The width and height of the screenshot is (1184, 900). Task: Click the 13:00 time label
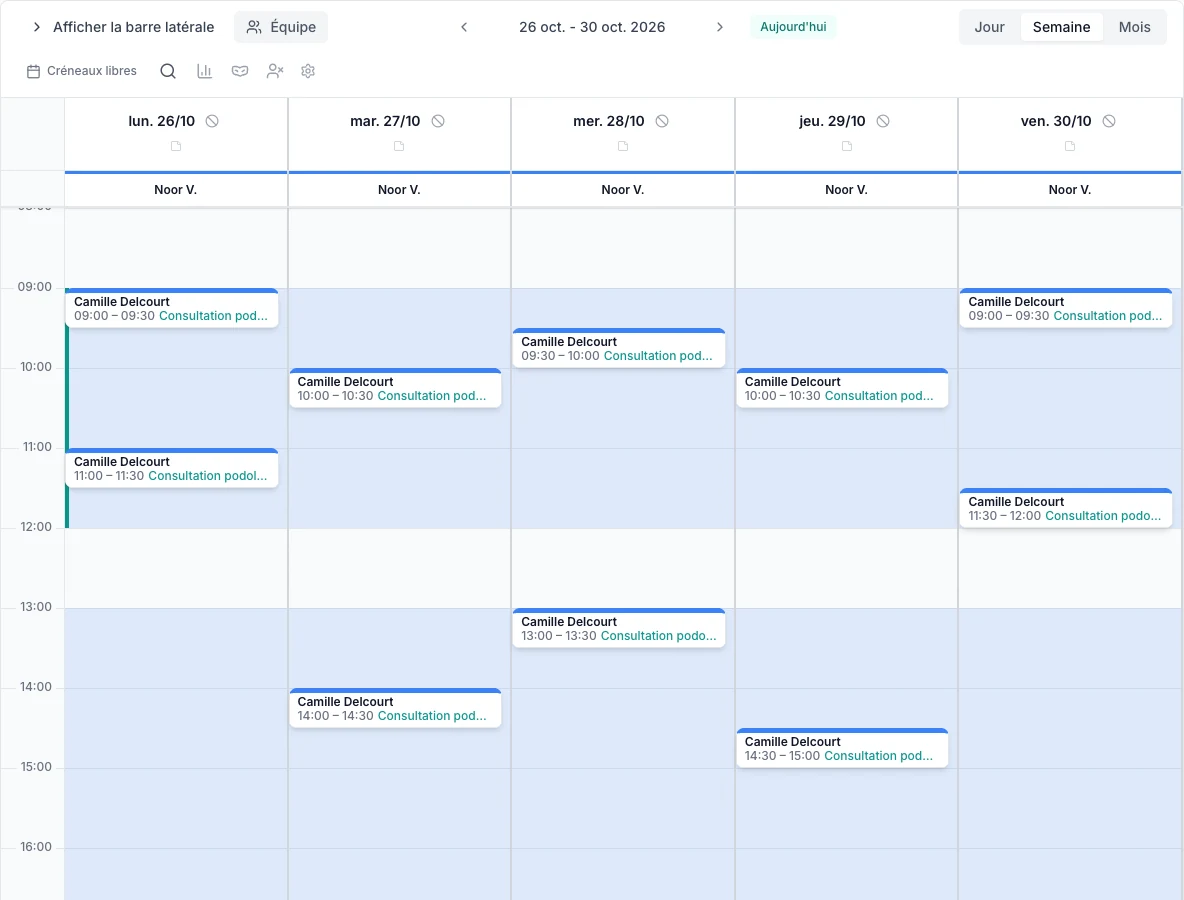click(x=35, y=607)
